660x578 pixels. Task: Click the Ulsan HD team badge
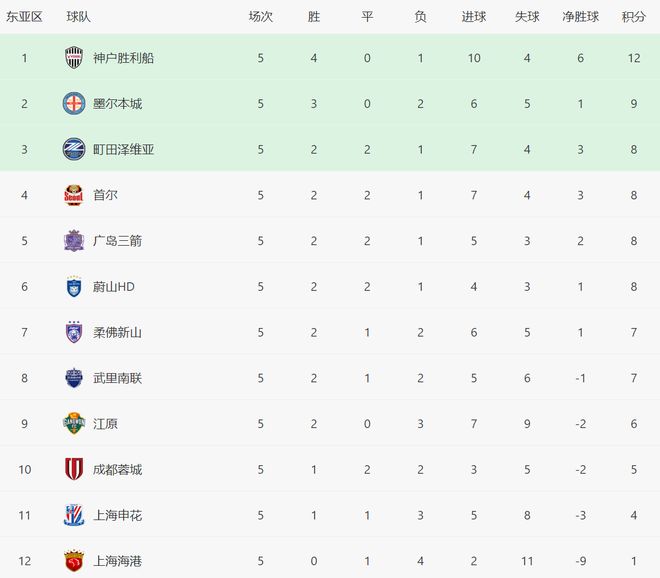[x=75, y=286]
